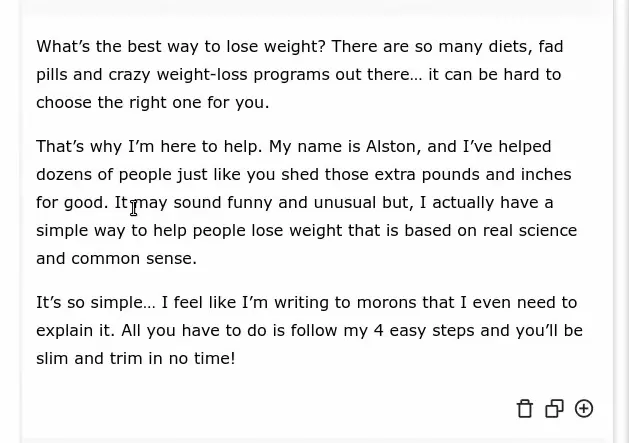Click the paragraph starting "It's so simple"
629x443 pixels.
(300, 330)
